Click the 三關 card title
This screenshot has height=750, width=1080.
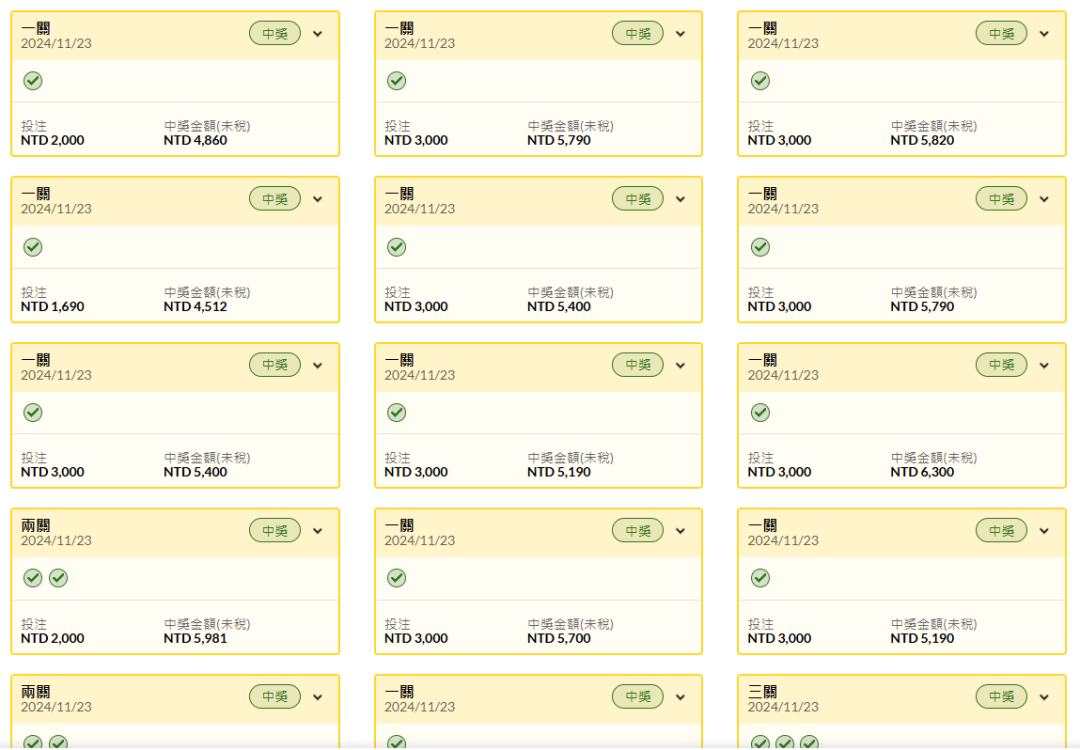click(762, 691)
